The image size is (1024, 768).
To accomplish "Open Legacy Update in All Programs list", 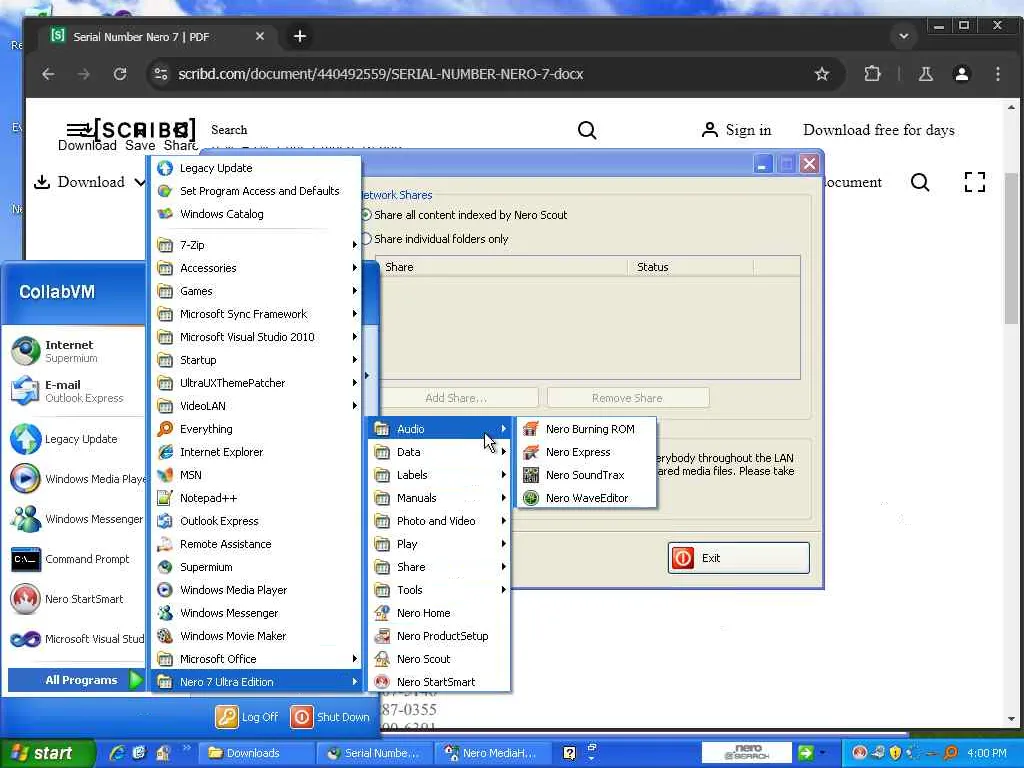I will click(x=256, y=168).
